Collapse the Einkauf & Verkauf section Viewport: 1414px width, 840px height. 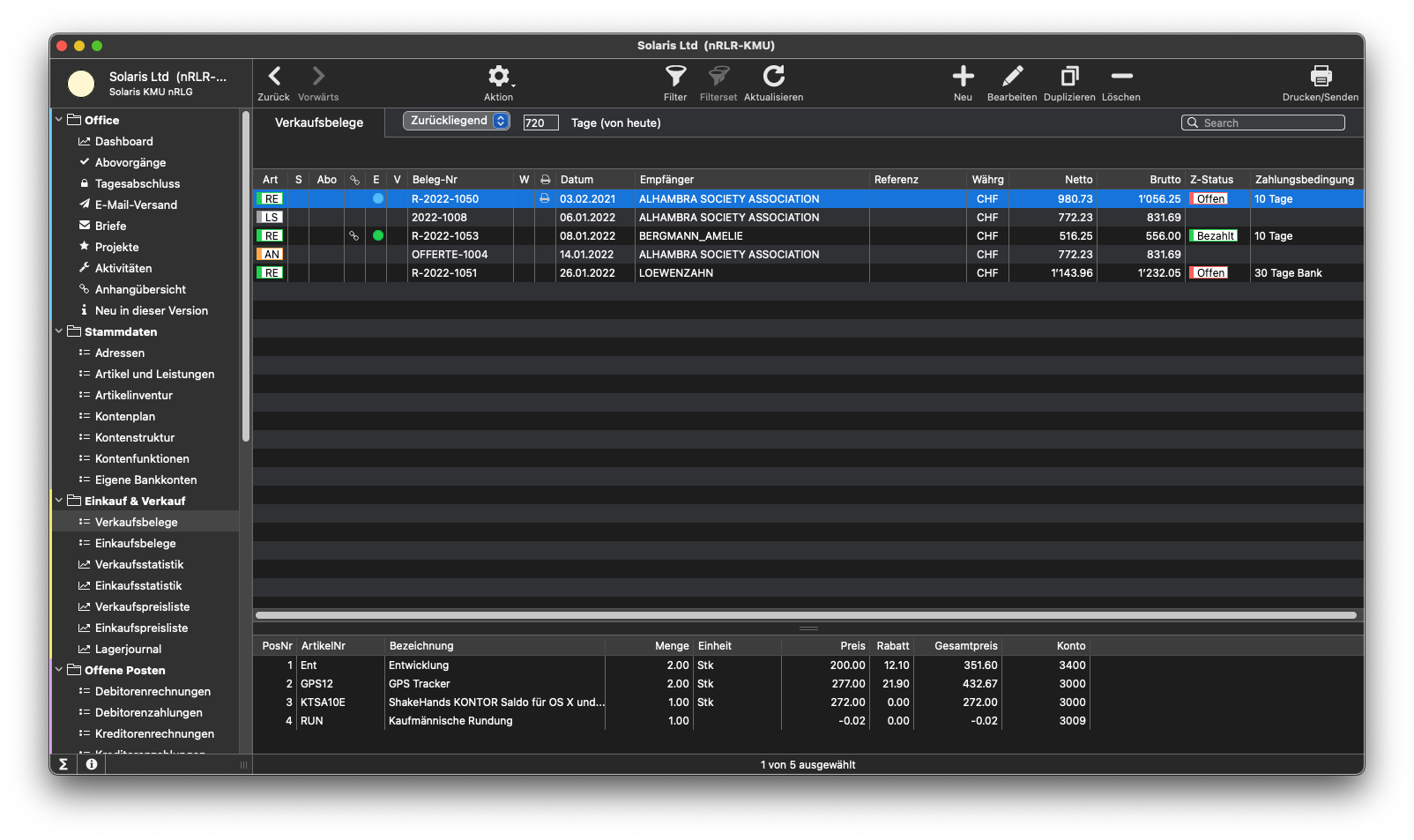pyautogui.click(x=59, y=501)
